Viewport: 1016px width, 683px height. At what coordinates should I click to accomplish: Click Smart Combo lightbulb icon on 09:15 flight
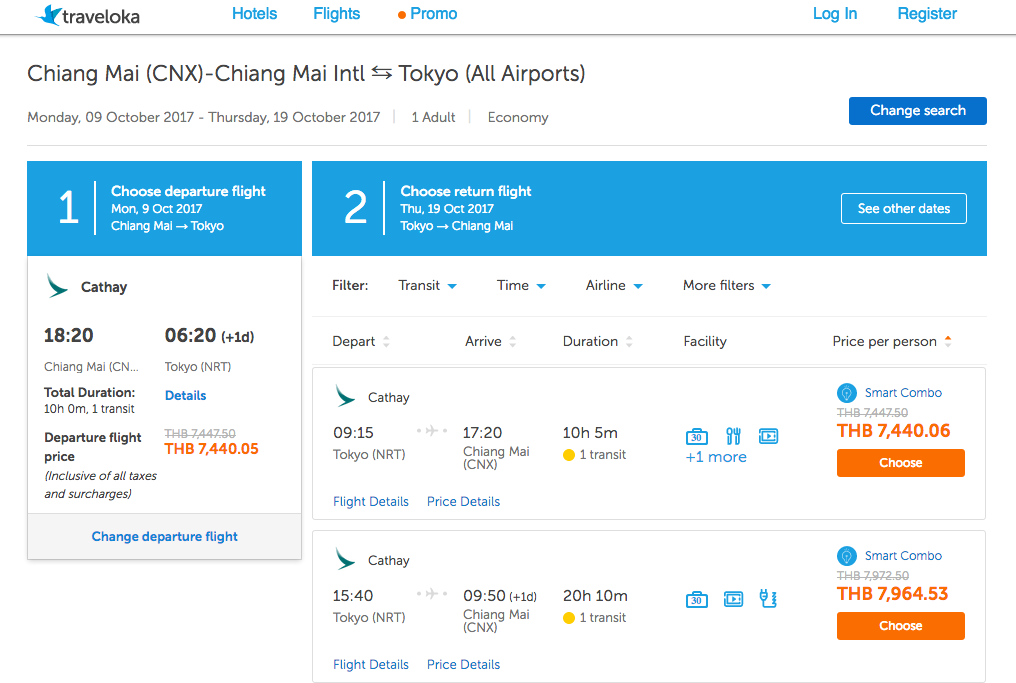pyautogui.click(x=846, y=393)
